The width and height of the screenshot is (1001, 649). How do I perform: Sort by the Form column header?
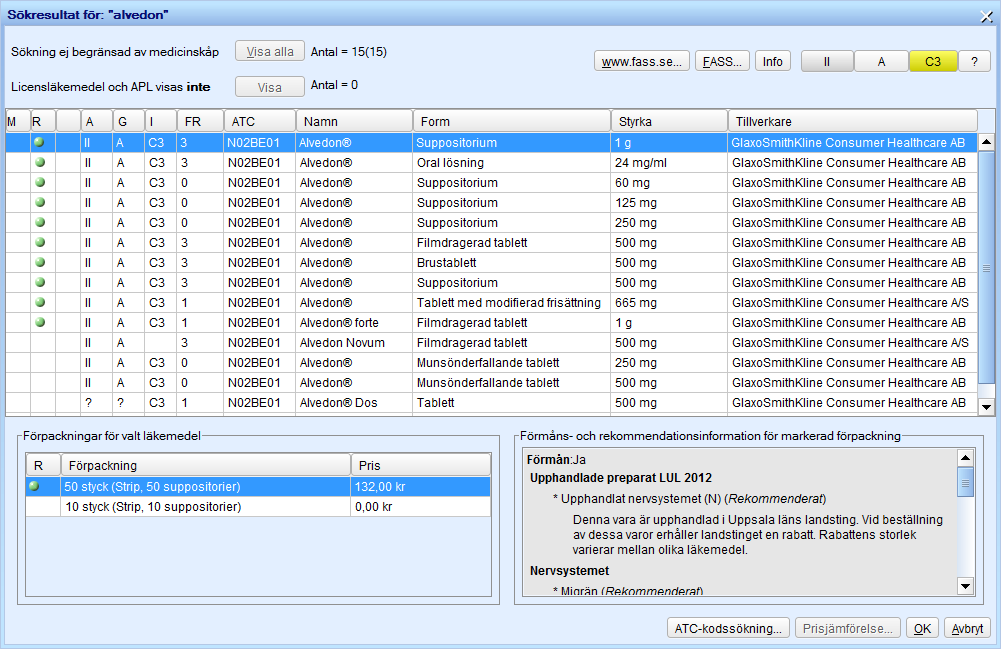tap(511, 121)
